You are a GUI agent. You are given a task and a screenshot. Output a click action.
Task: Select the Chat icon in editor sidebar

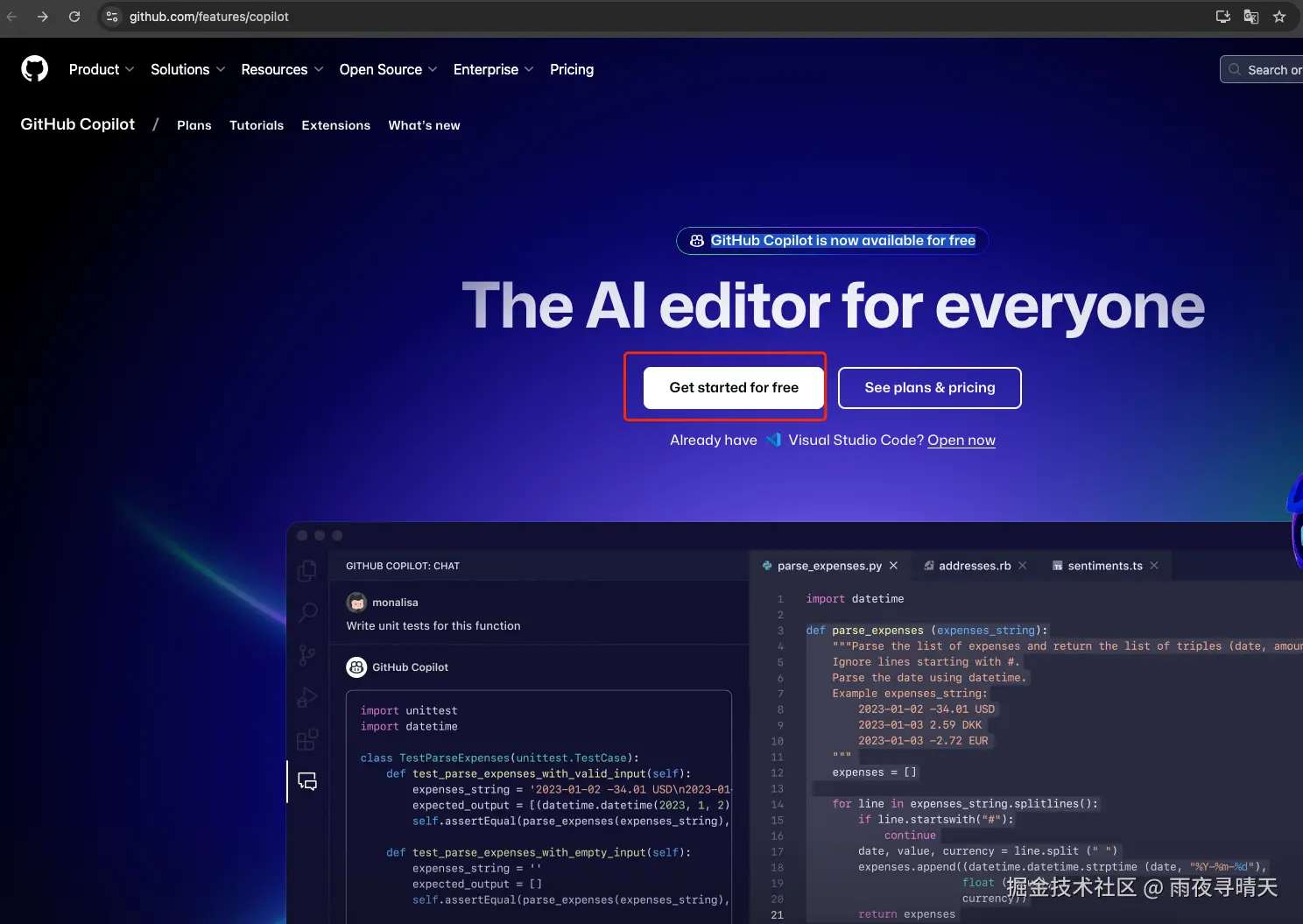307,781
